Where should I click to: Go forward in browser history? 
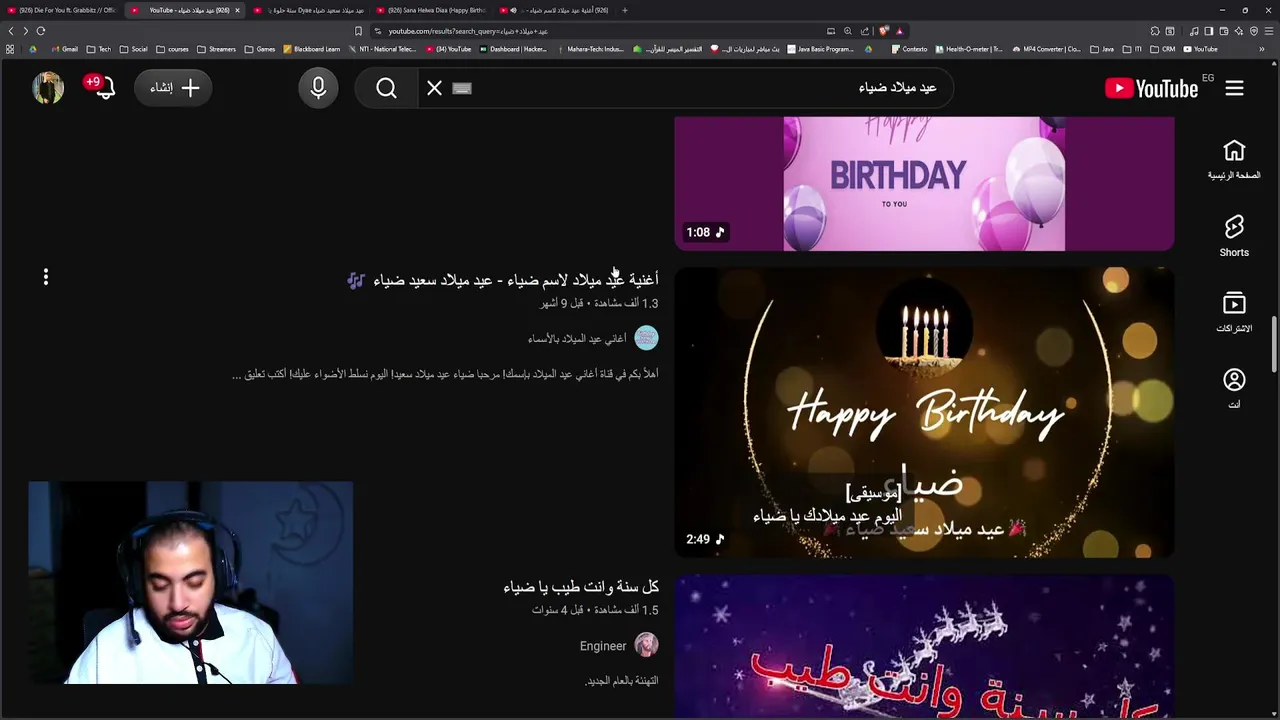26,31
